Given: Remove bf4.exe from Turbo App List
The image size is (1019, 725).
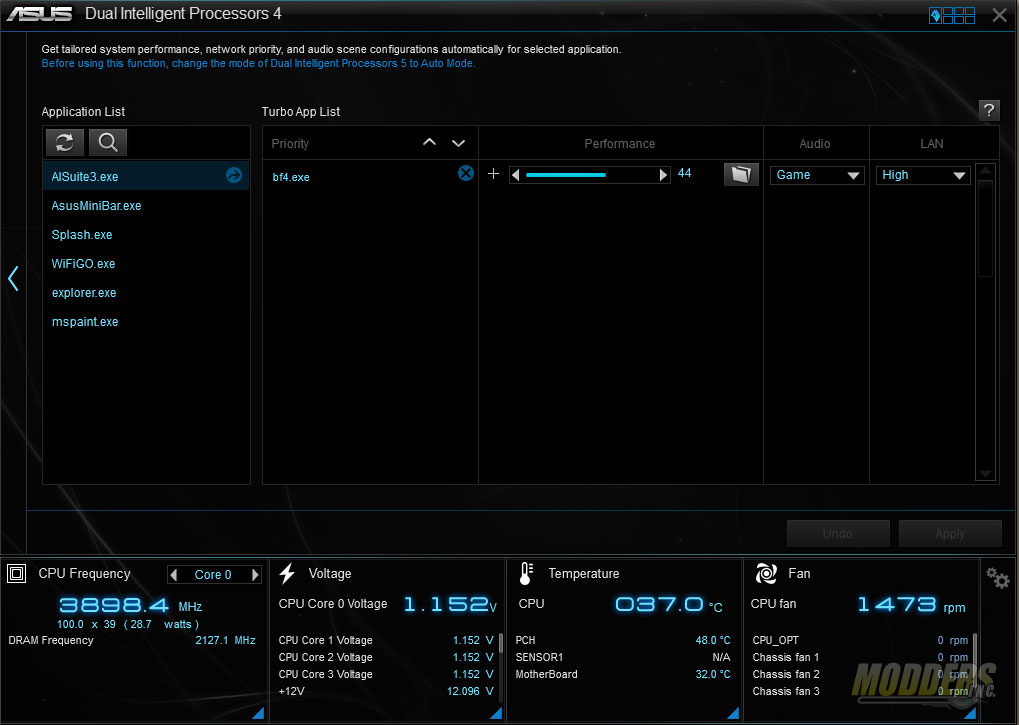Looking at the screenshot, I should pyautogui.click(x=466, y=174).
